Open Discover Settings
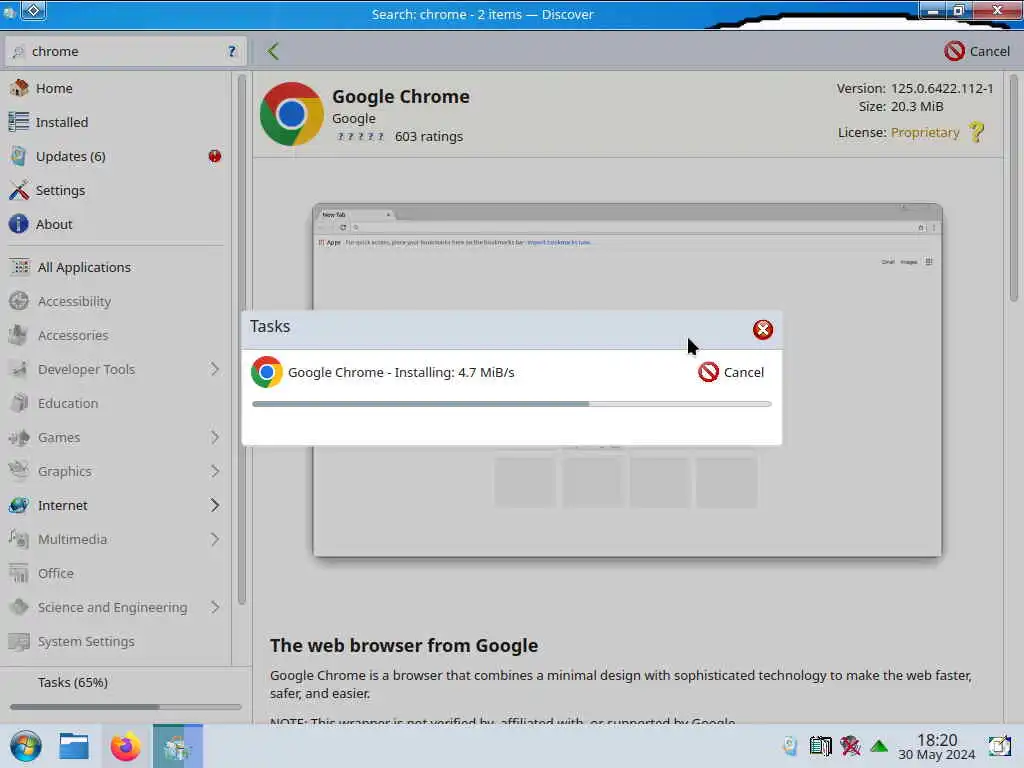 (116, 190)
